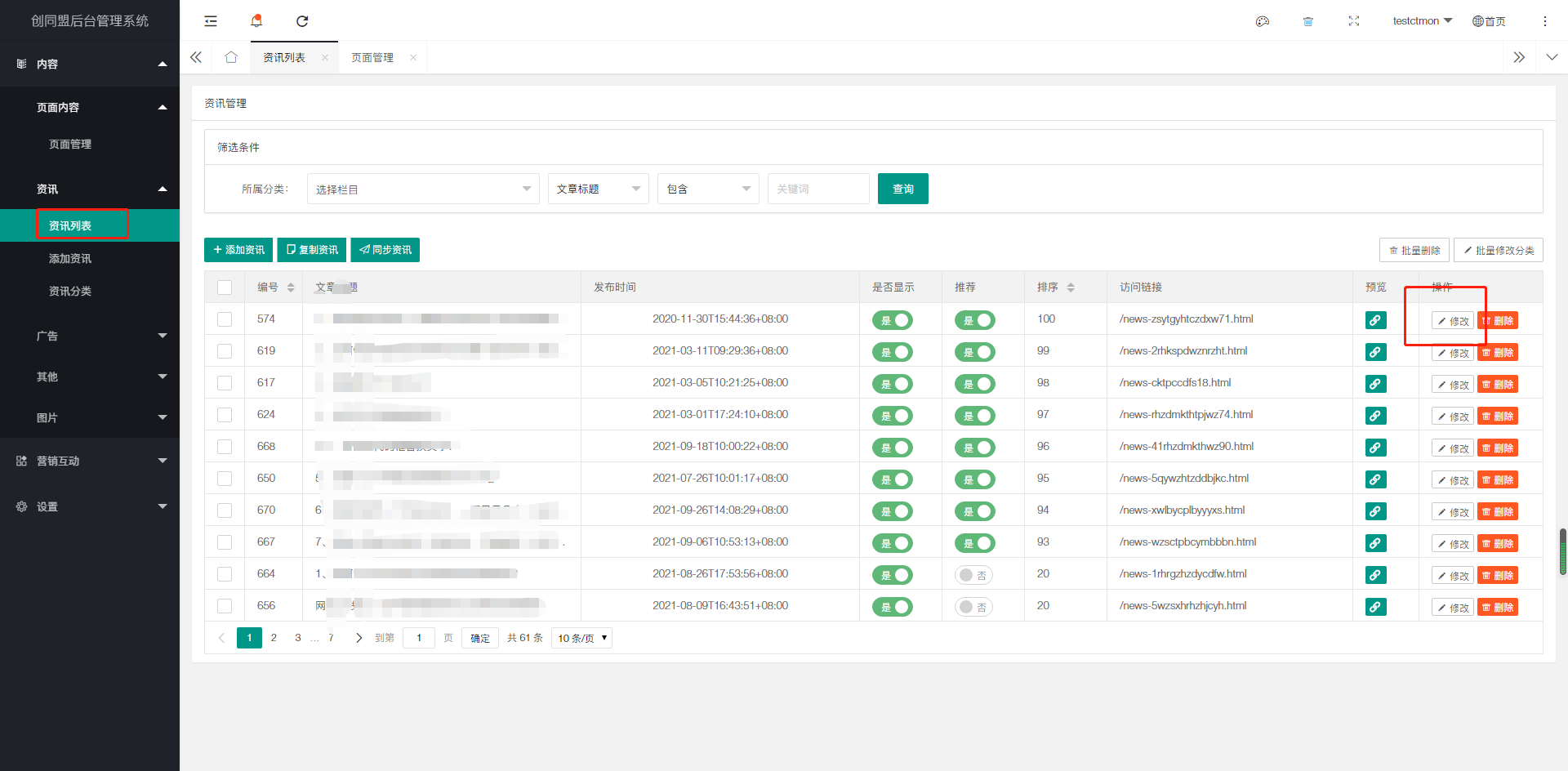Click the 同步资讯 button
This screenshot has width=1568, height=771.
click(x=385, y=250)
